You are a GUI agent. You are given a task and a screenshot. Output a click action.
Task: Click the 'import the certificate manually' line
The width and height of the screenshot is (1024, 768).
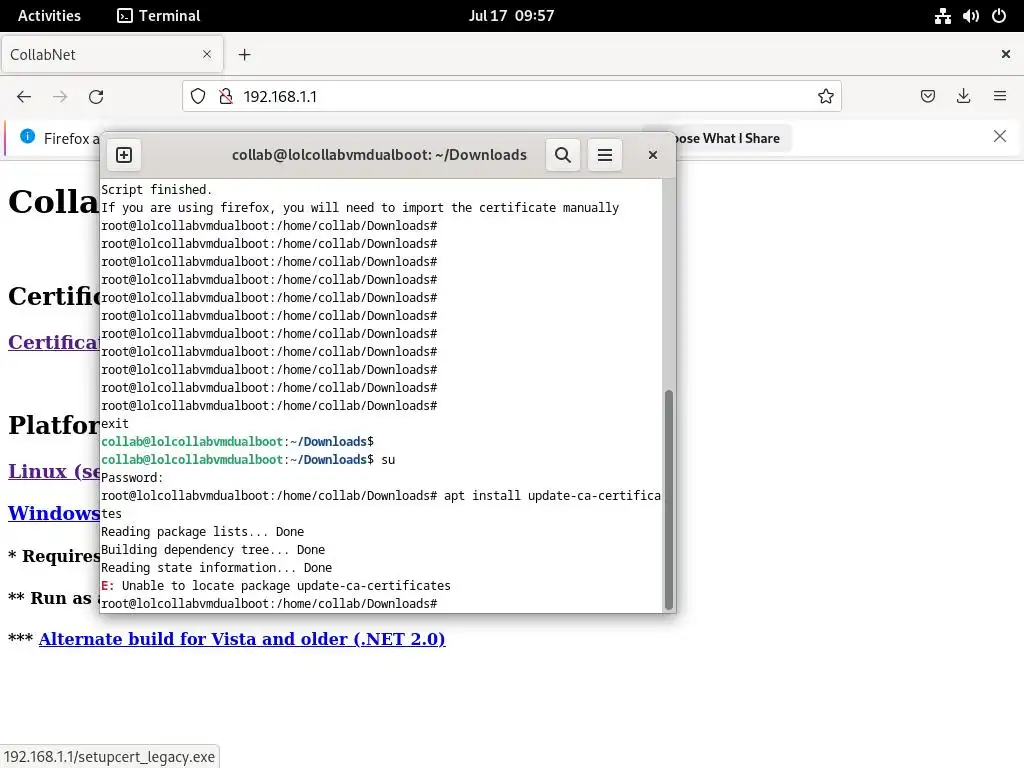pos(360,208)
